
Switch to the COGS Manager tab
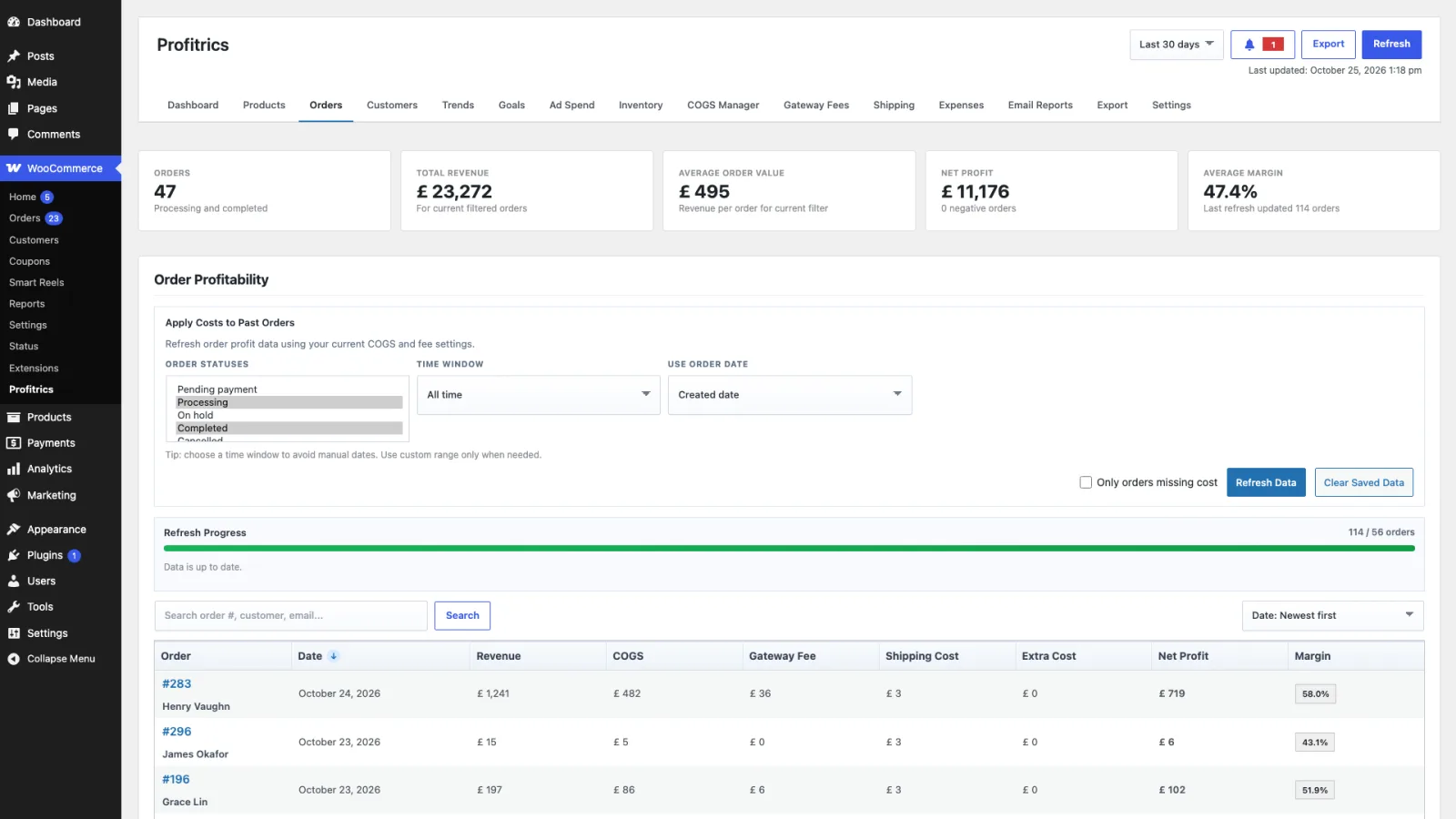pyautogui.click(x=723, y=106)
